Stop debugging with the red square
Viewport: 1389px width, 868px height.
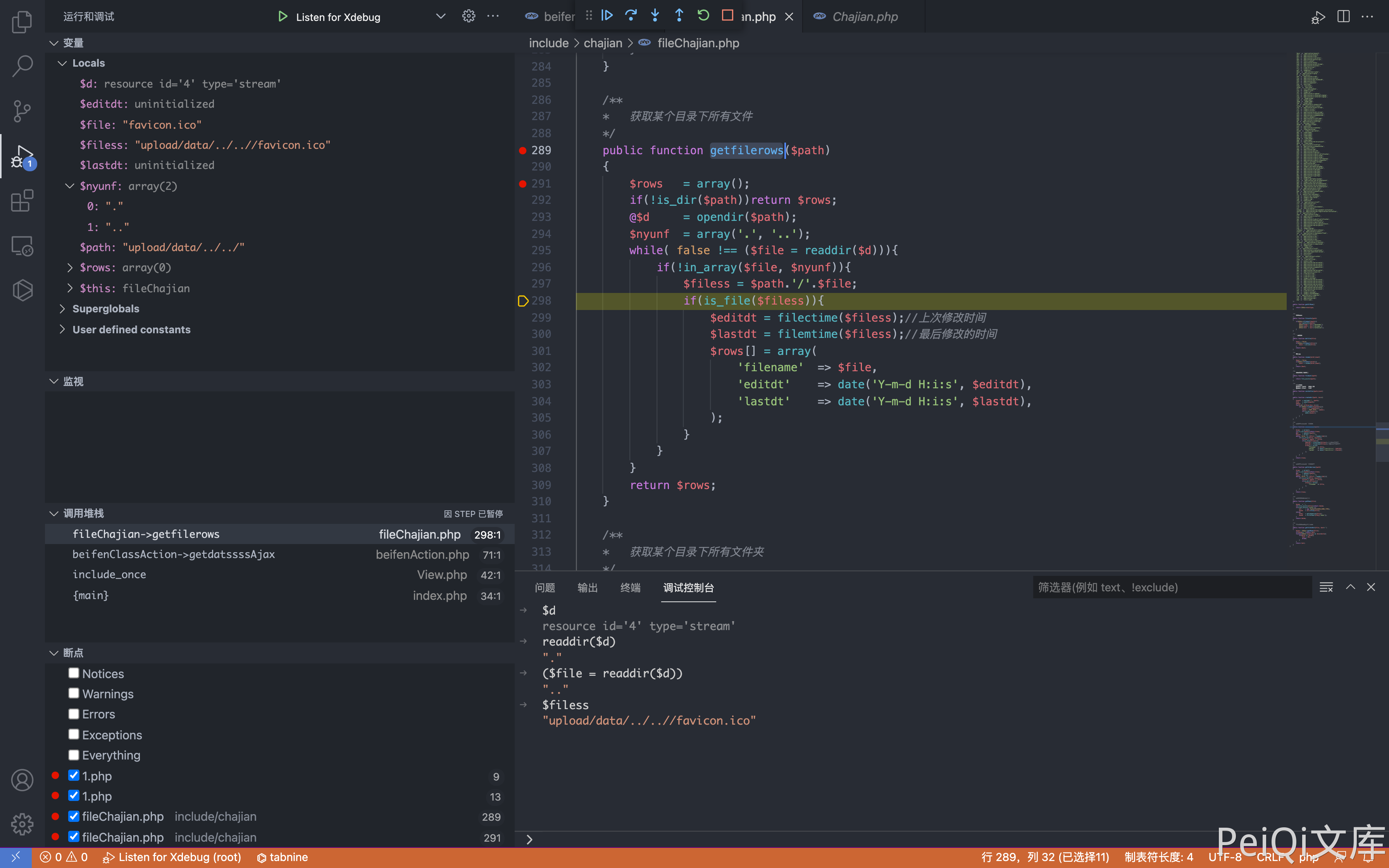[x=727, y=15]
